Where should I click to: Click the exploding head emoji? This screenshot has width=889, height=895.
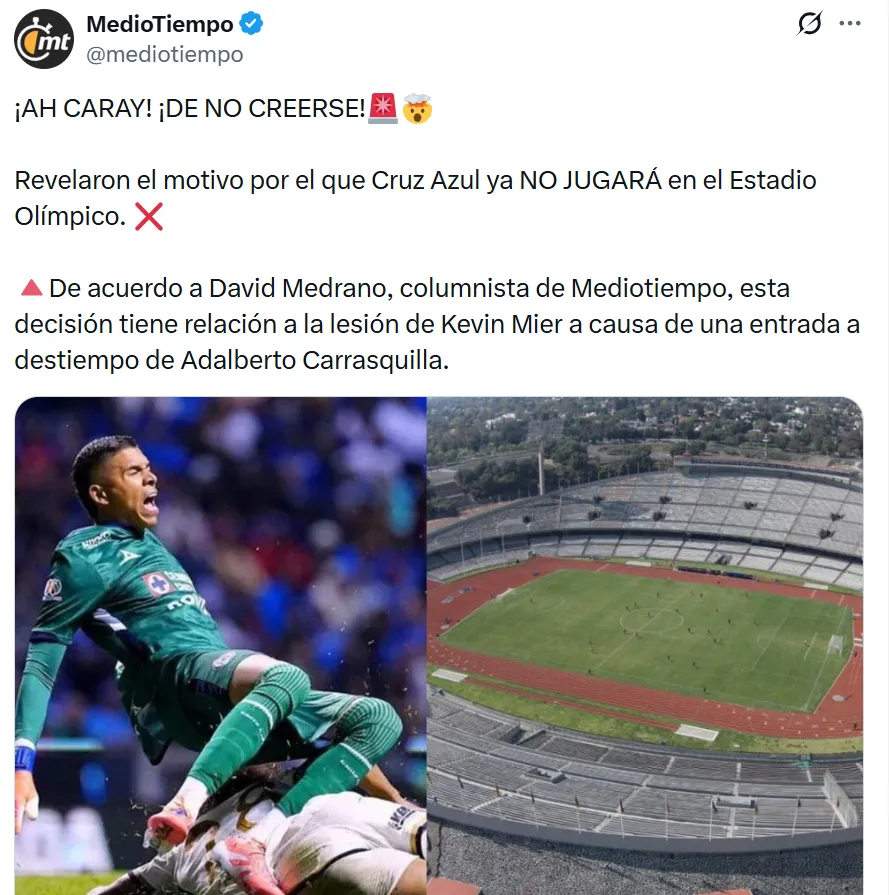(x=417, y=108)
